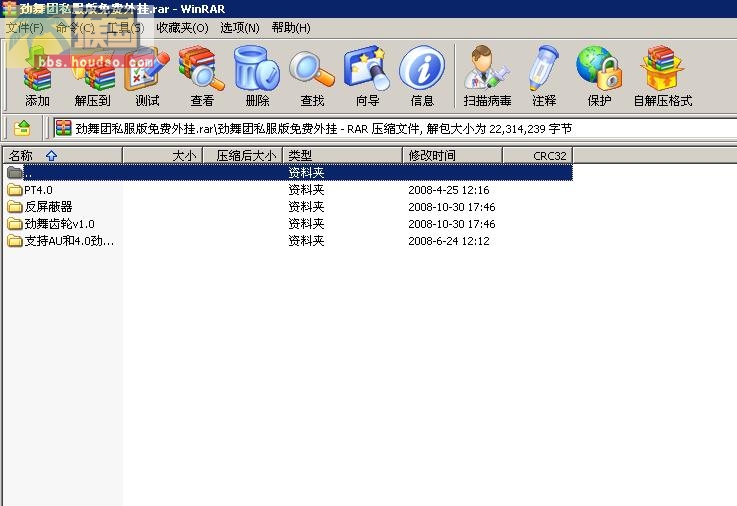
Task: Click the archive path address field
Action: (395, 128)
